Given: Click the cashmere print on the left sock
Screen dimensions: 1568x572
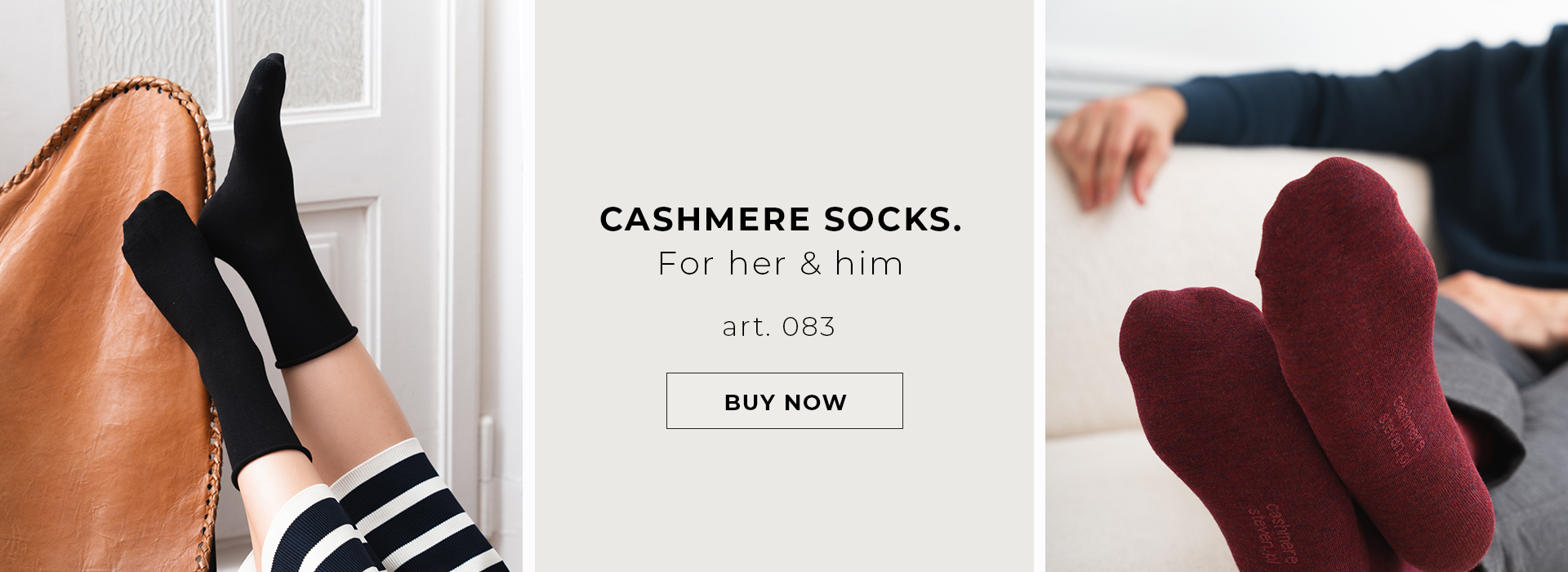Looking at the screenshot, I should click(1272, 535).
